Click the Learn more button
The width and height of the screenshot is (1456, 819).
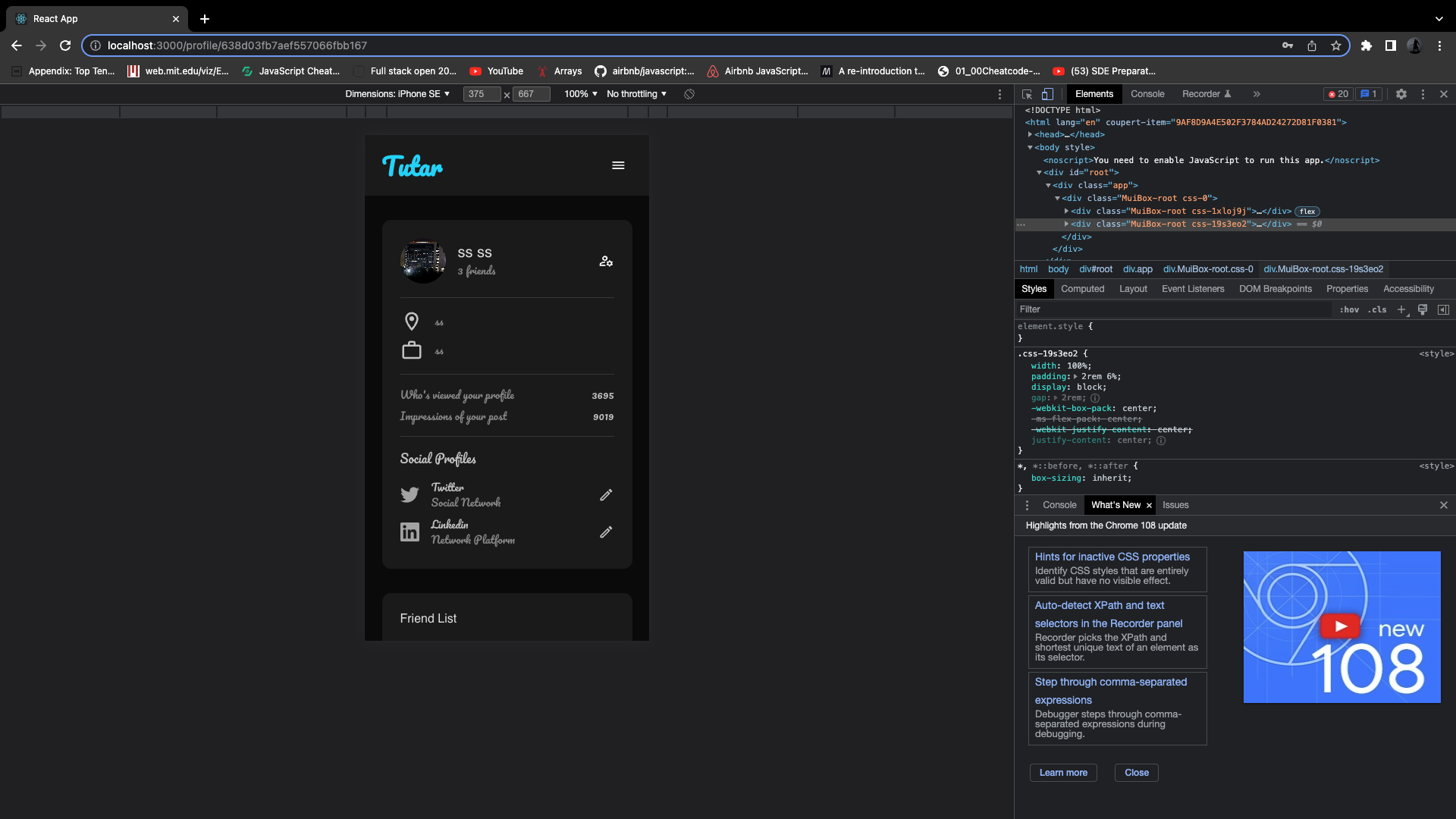coord(1063,772)
